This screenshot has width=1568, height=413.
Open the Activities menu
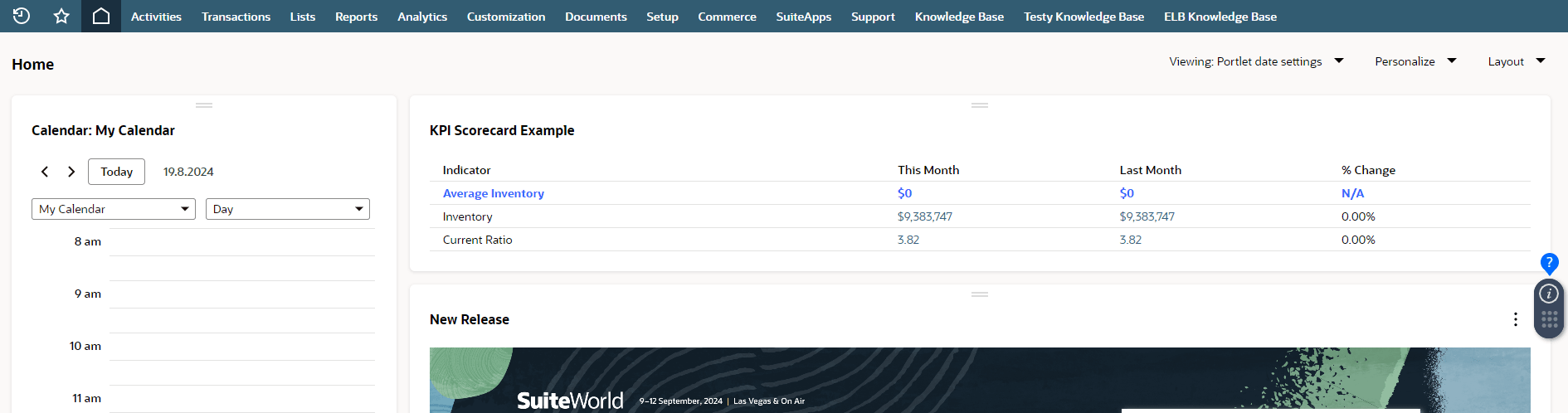156,17
